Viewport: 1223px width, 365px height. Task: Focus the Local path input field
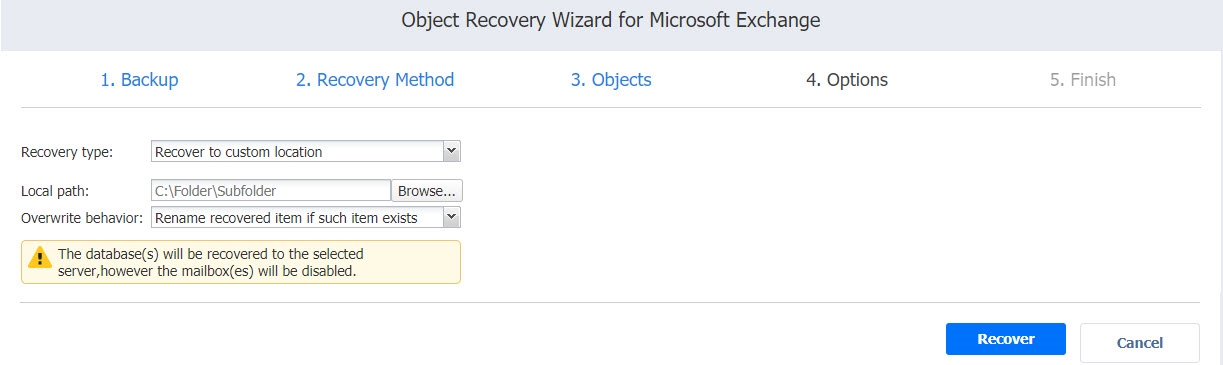tap(270, 190)
